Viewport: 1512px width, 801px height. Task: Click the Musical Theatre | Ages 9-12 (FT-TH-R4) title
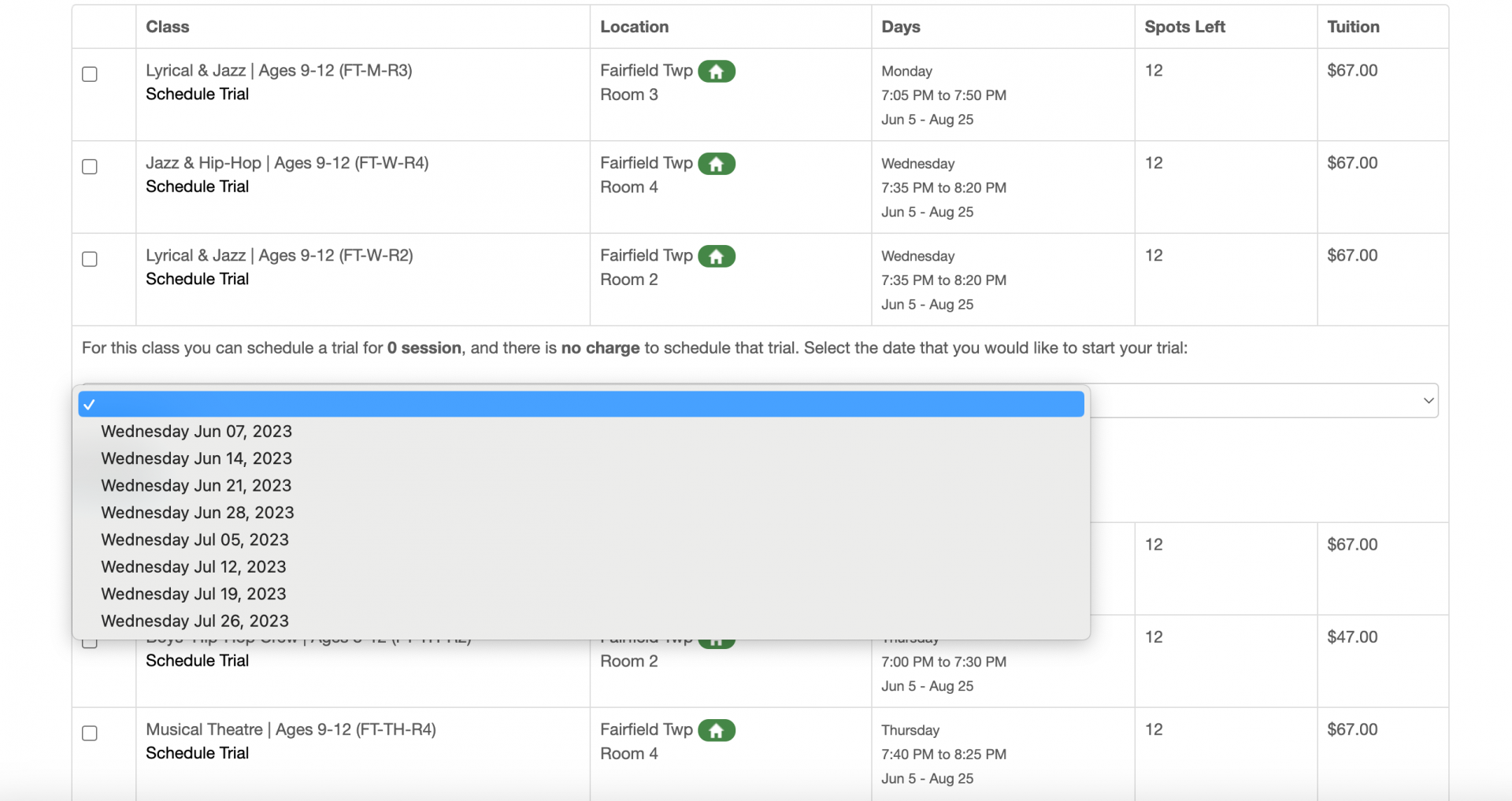(x=291, y=730)
